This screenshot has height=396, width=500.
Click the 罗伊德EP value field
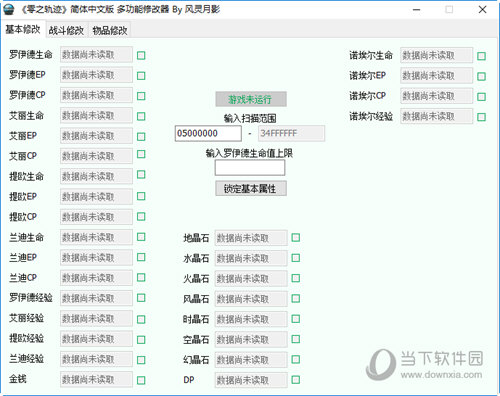coord(96,75)
